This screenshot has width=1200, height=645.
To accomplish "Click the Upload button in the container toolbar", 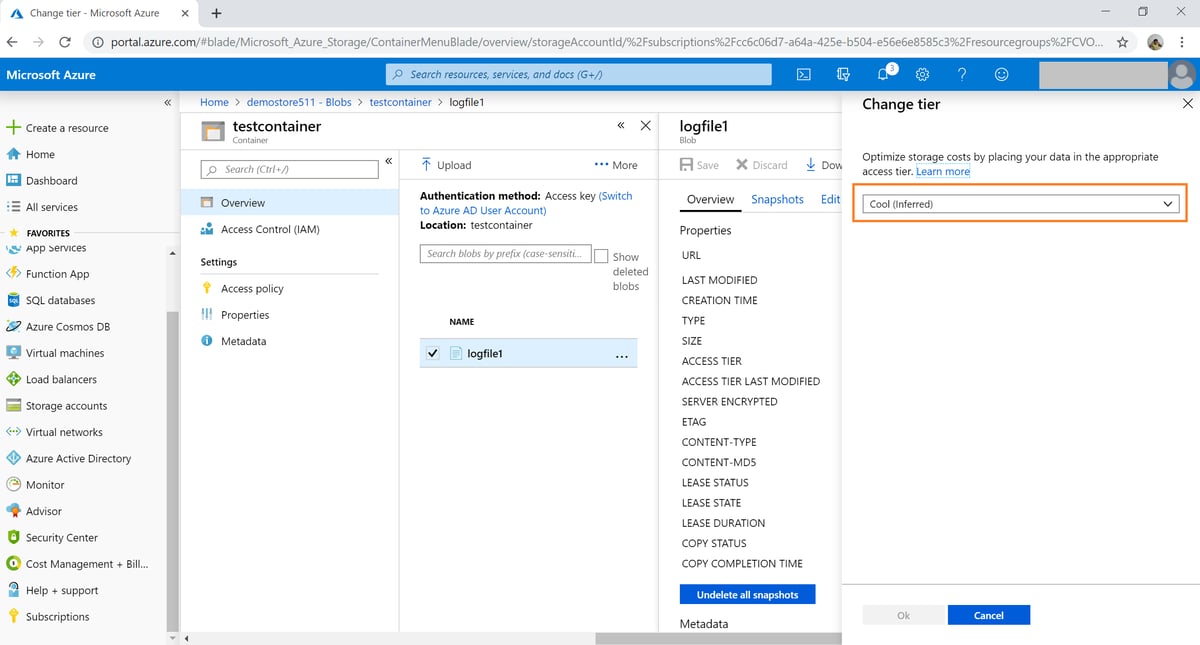I will 445,165.
